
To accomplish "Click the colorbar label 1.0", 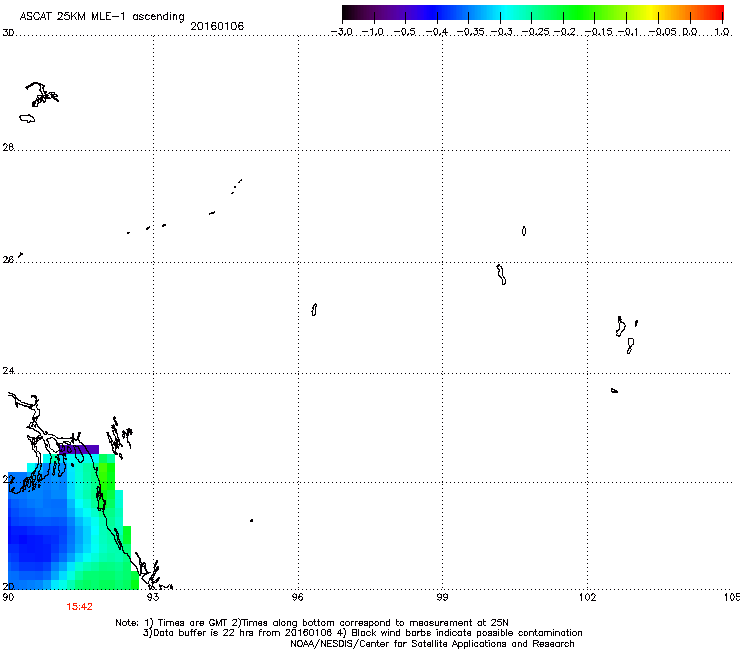I will coord(722,32).
